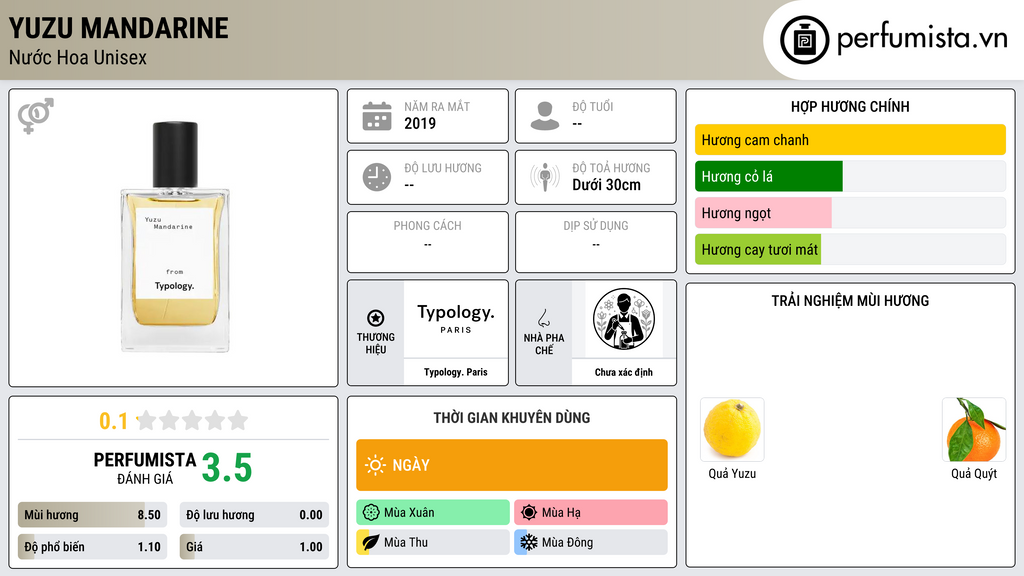1024x576 pixels.
Task: Click the Độ phổ biến 1.10 score bar
Action: point(93,547)
